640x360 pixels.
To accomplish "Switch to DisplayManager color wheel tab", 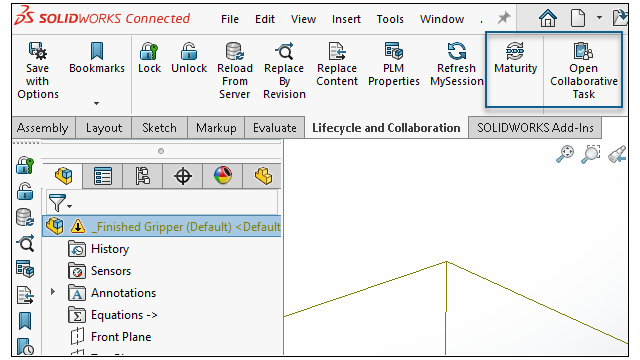I will point(223,176).
